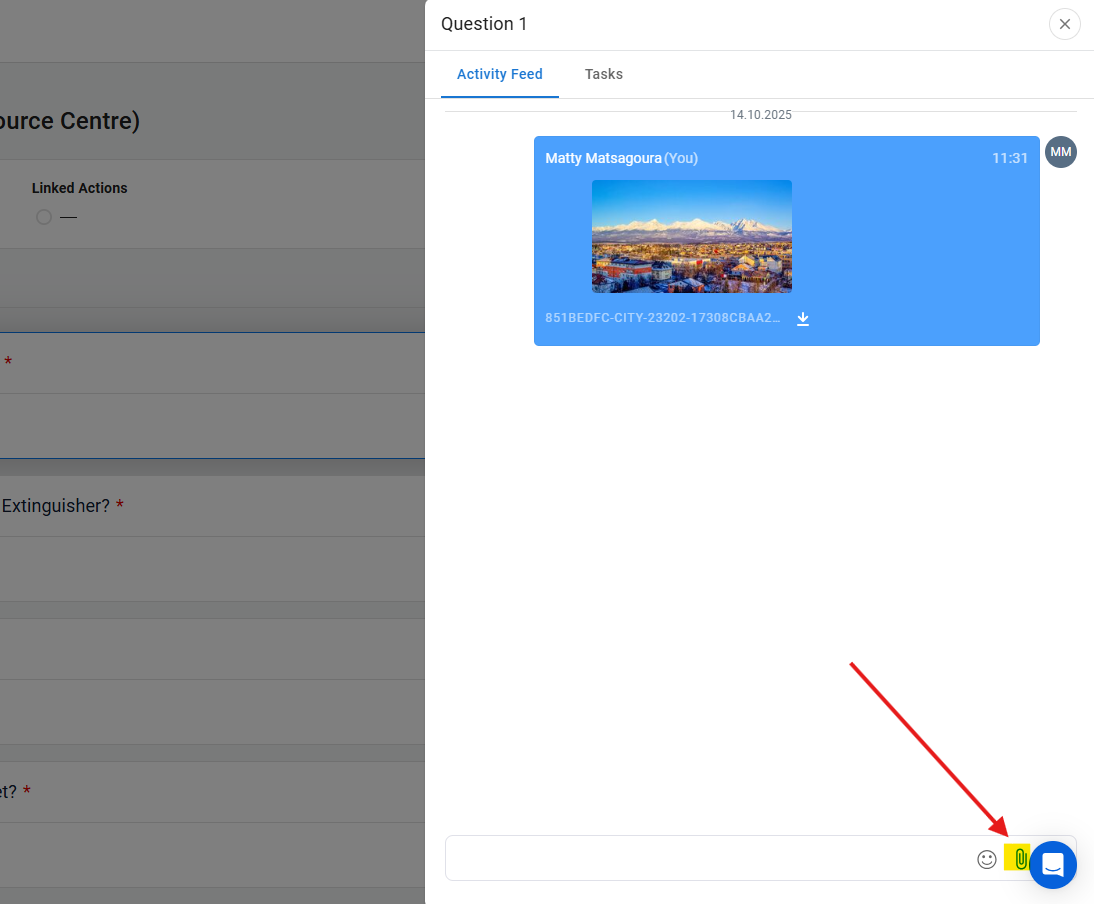Click the 11:31 message timestamp
Image resolution: width=1094 pixels, height=904 pixels.
pyautogui.click(x=1010, y=158)
